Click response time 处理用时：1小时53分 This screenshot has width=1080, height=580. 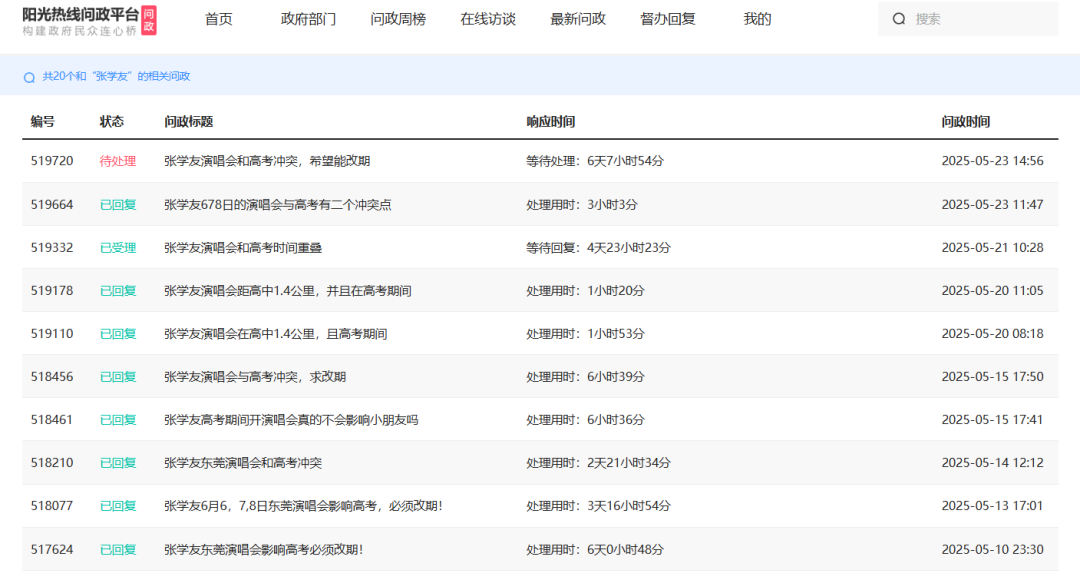coord(585,333)
